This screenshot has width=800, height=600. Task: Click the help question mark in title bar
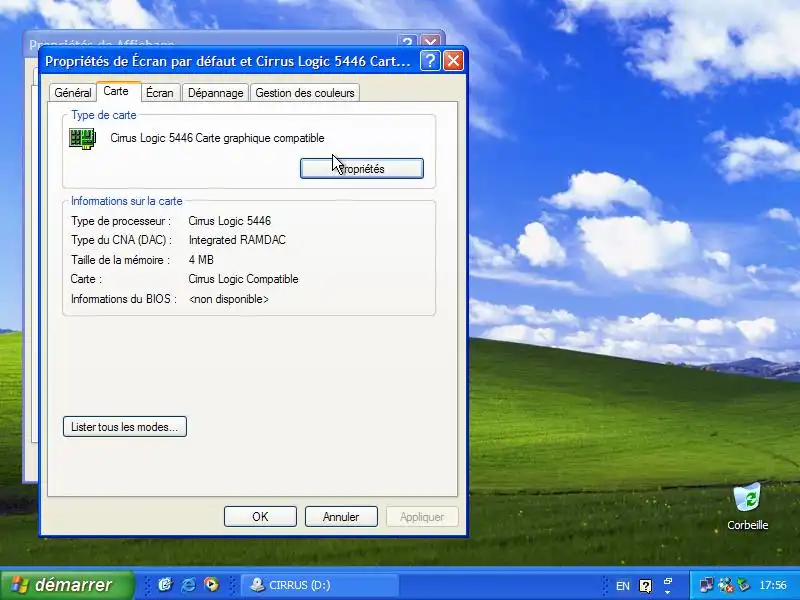[x=430, y=61]
